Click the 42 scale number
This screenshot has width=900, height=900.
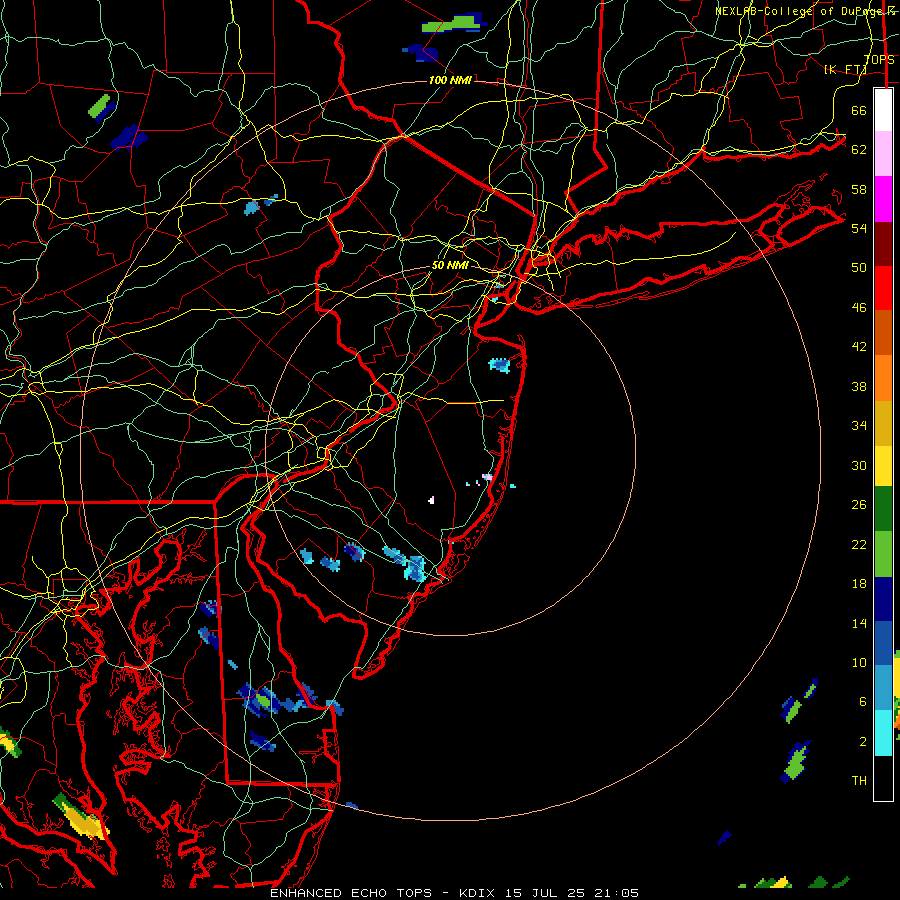pyautogui.click(x=859, y=347)
